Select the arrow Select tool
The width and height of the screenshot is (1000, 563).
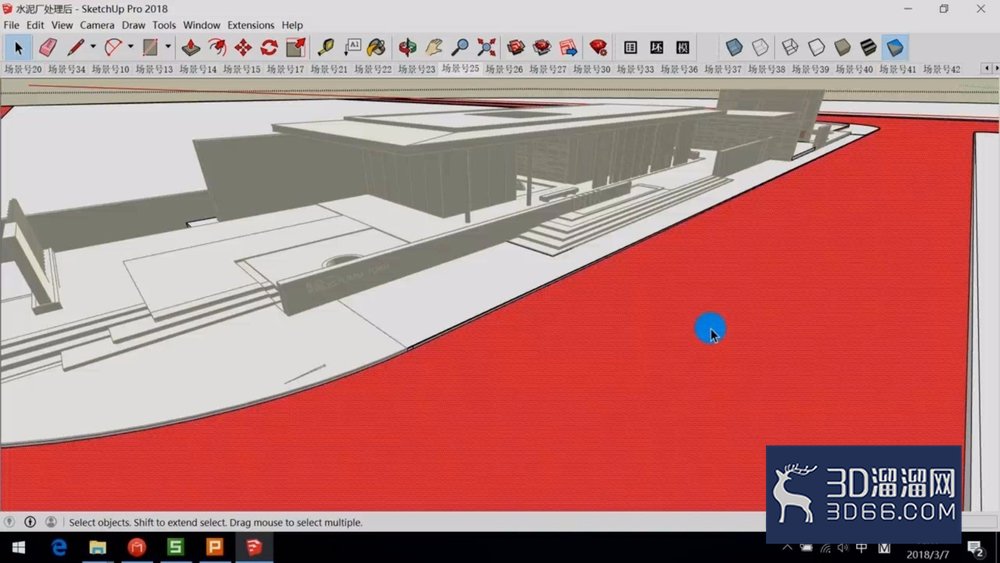click(18, 47)
